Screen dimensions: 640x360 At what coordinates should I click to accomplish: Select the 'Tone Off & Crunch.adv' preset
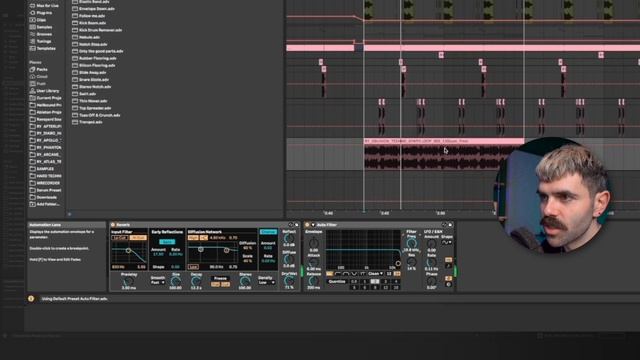click(96, 115)
